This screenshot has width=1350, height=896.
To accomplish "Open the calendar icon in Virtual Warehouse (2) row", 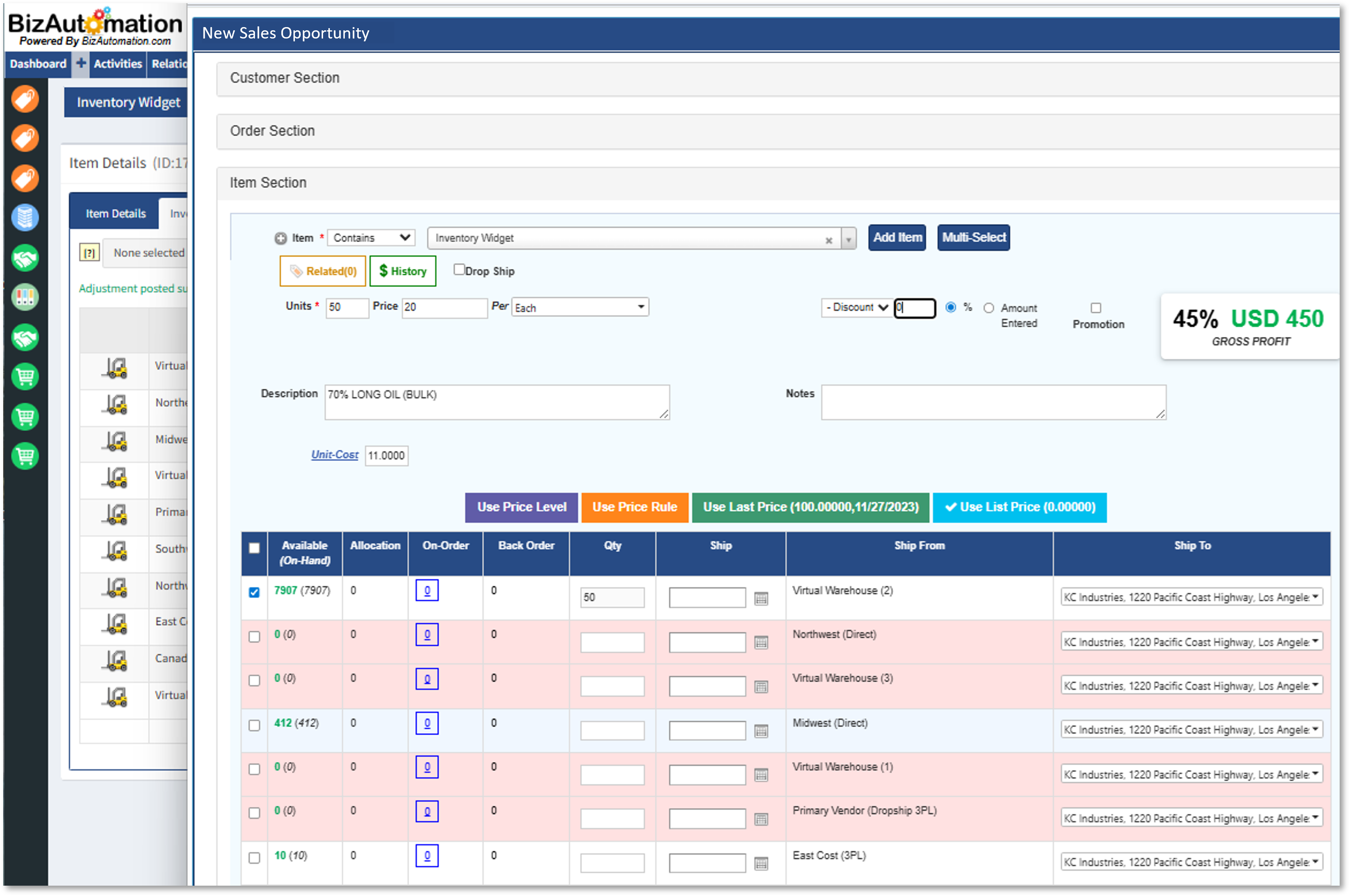I will click(x=761, y=598).
